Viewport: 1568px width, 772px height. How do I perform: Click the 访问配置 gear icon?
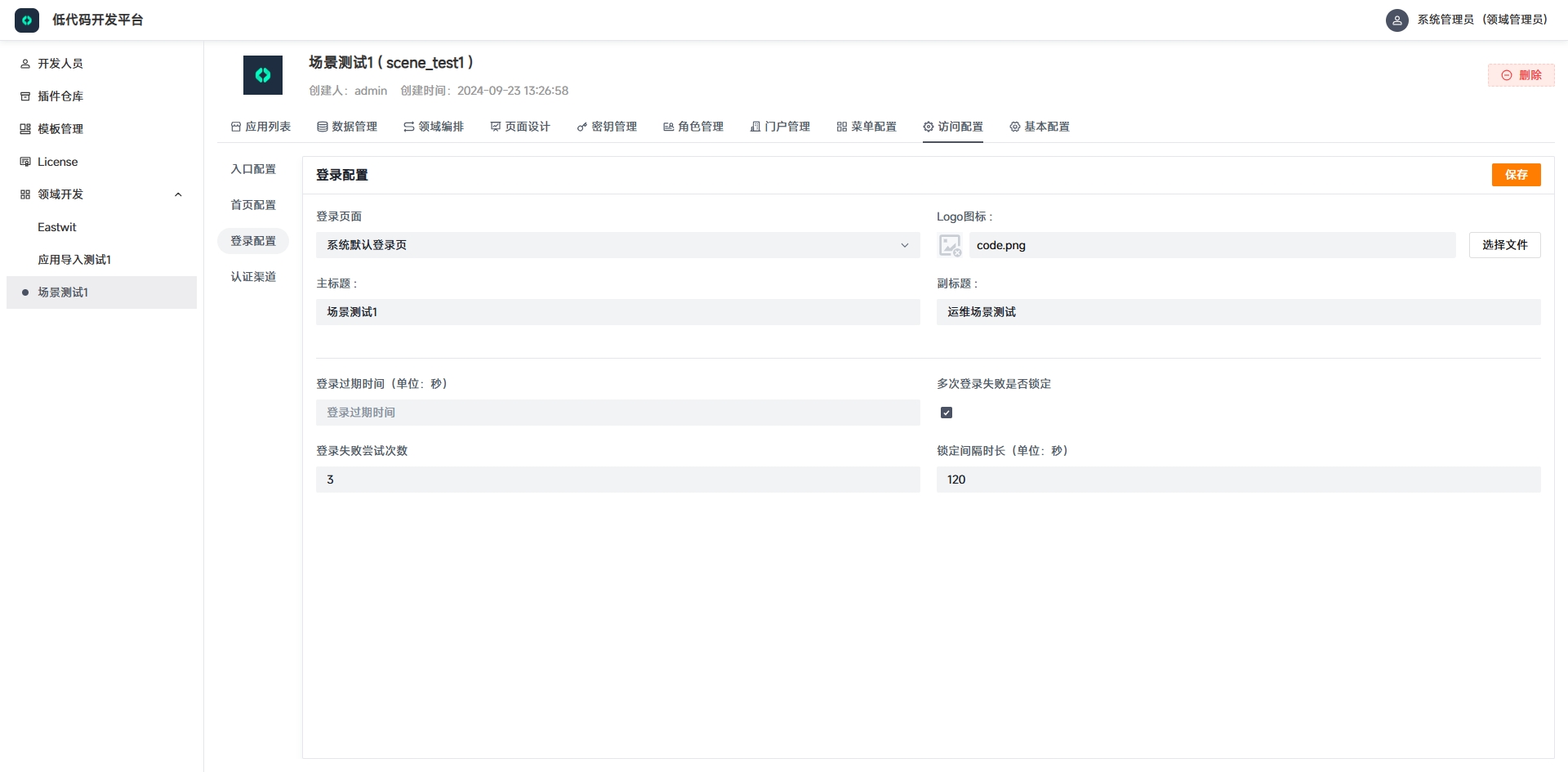click(x=929, y=127)
